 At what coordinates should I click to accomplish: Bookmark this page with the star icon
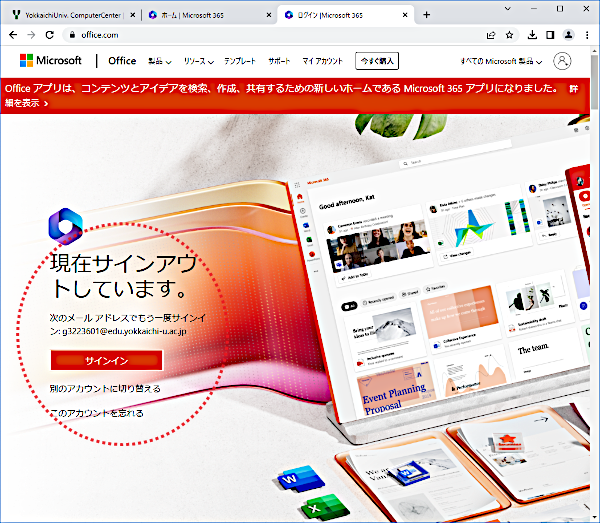(509, 35)
